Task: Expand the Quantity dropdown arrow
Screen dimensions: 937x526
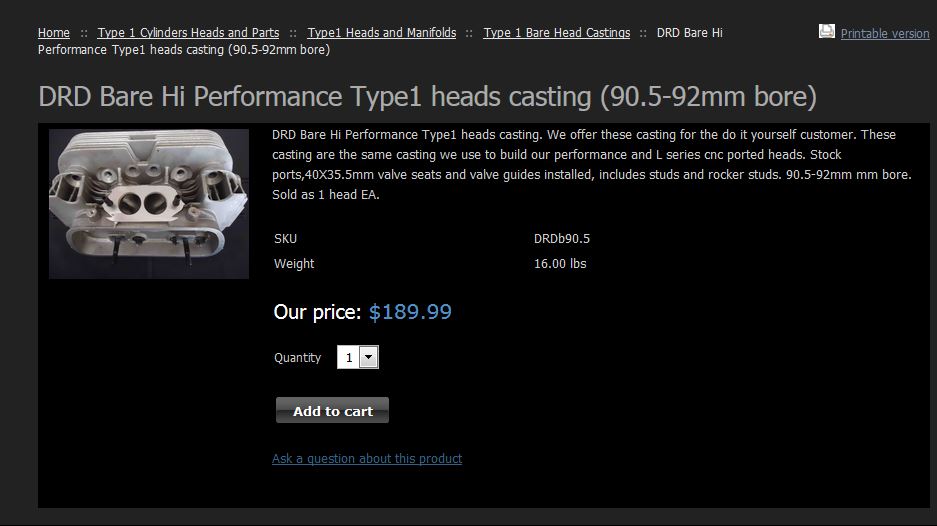Action: pyautogui.click(x=368, y=357)
